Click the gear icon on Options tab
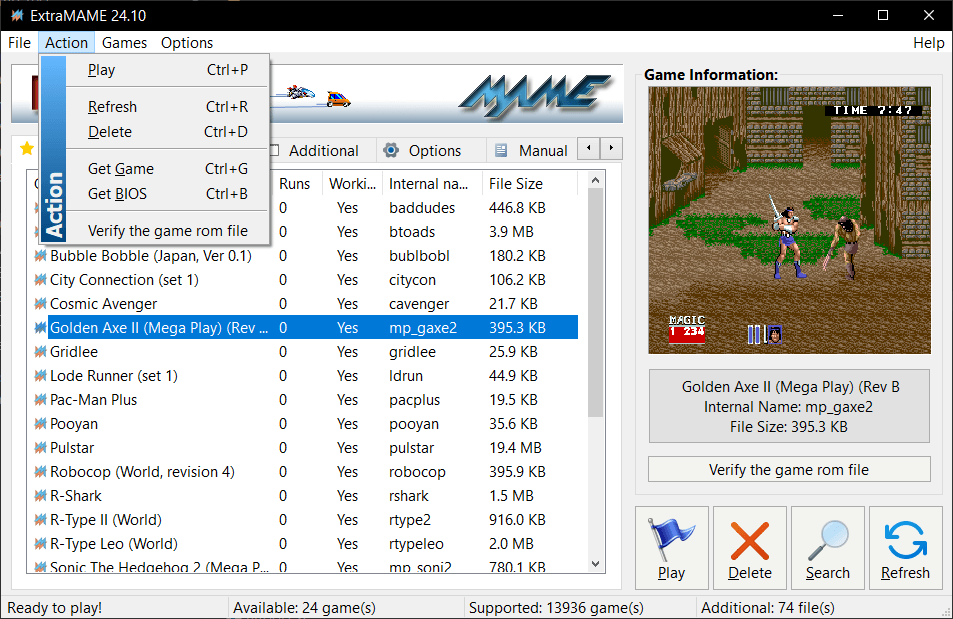Image resolution: width=953 pixels, height=619 pixels. pyautogui.click(x=391, y=150)
